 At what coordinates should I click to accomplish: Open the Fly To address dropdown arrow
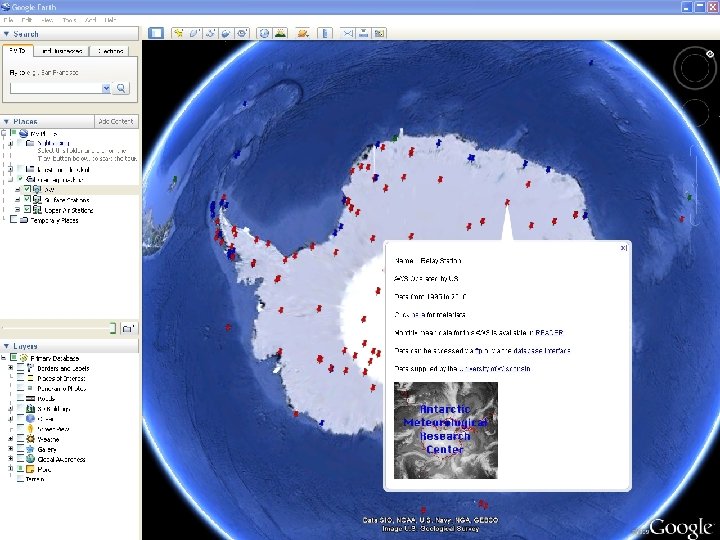(x=106, y=88)
